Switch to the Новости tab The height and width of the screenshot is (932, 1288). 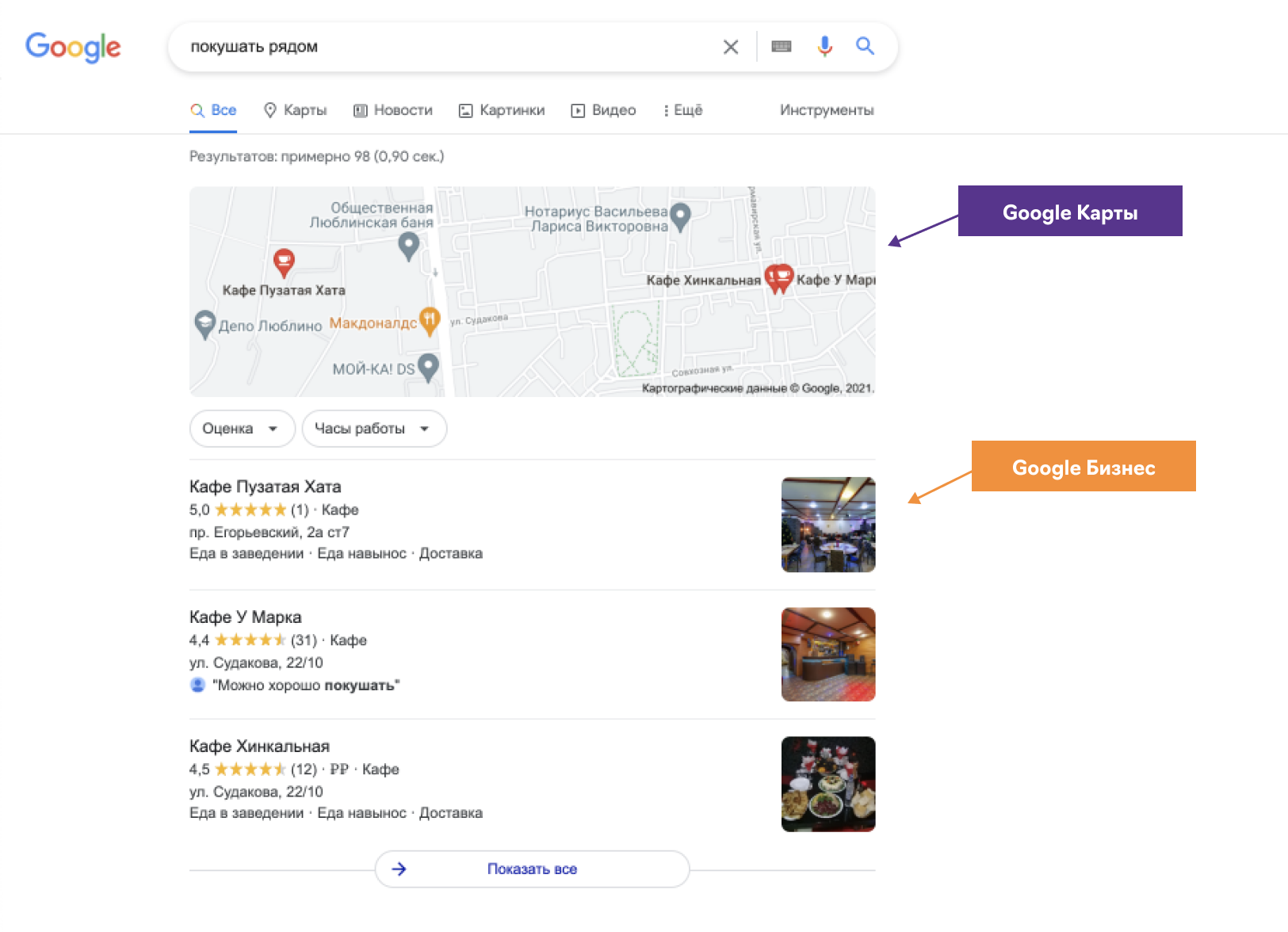[x=393, y=110]
